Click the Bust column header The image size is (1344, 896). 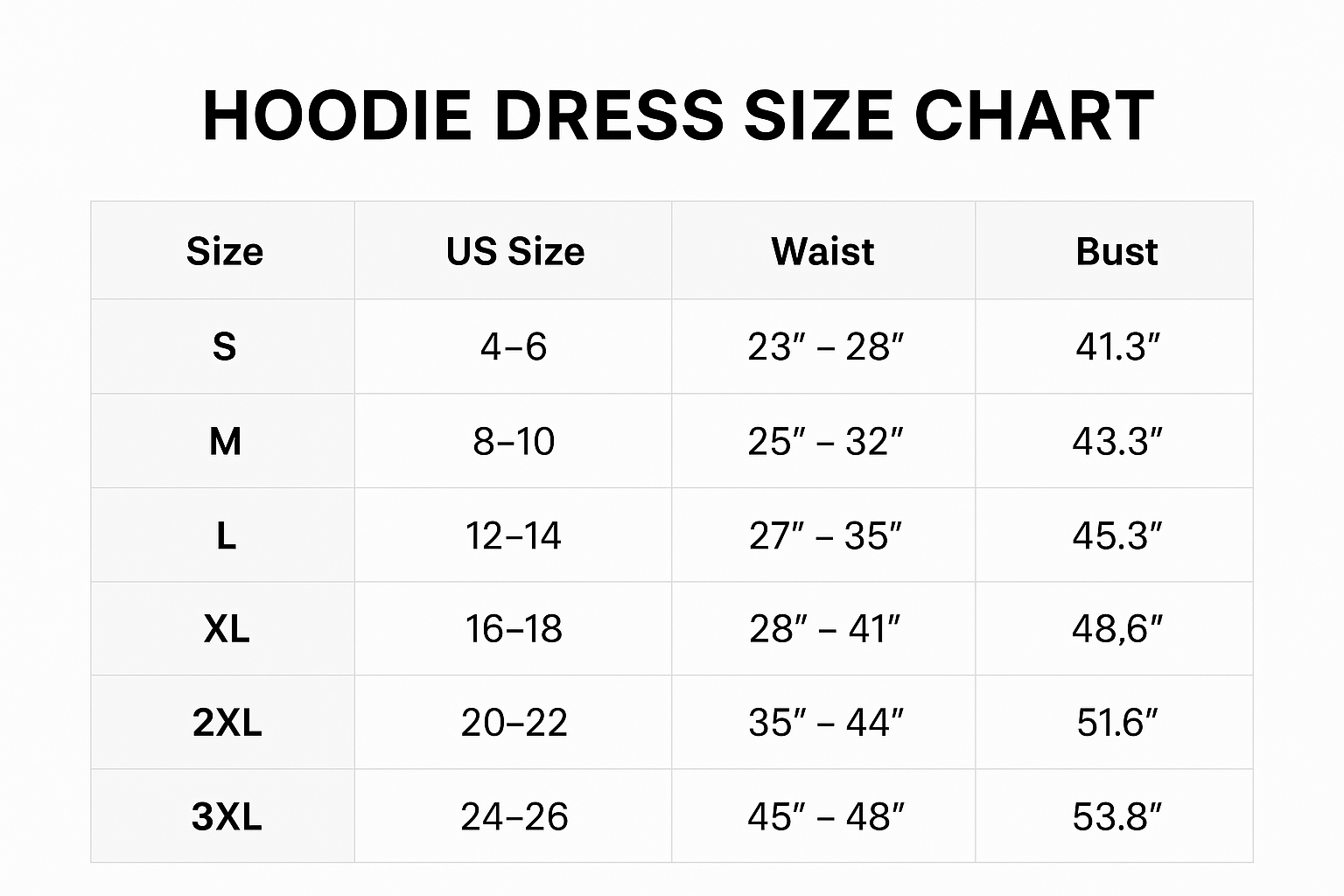click(x=1116, y=252)
